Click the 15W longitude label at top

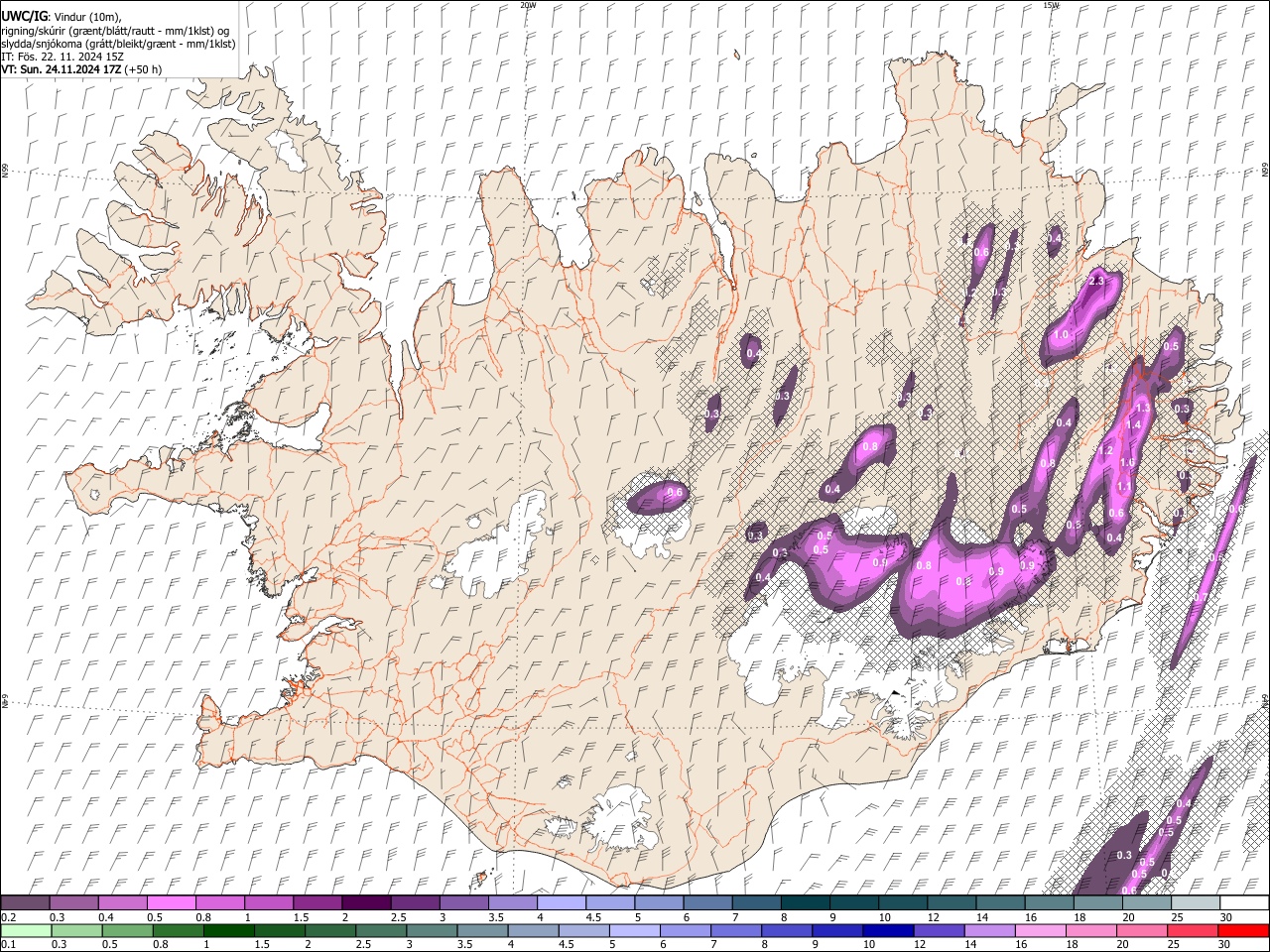point(1050,5)
